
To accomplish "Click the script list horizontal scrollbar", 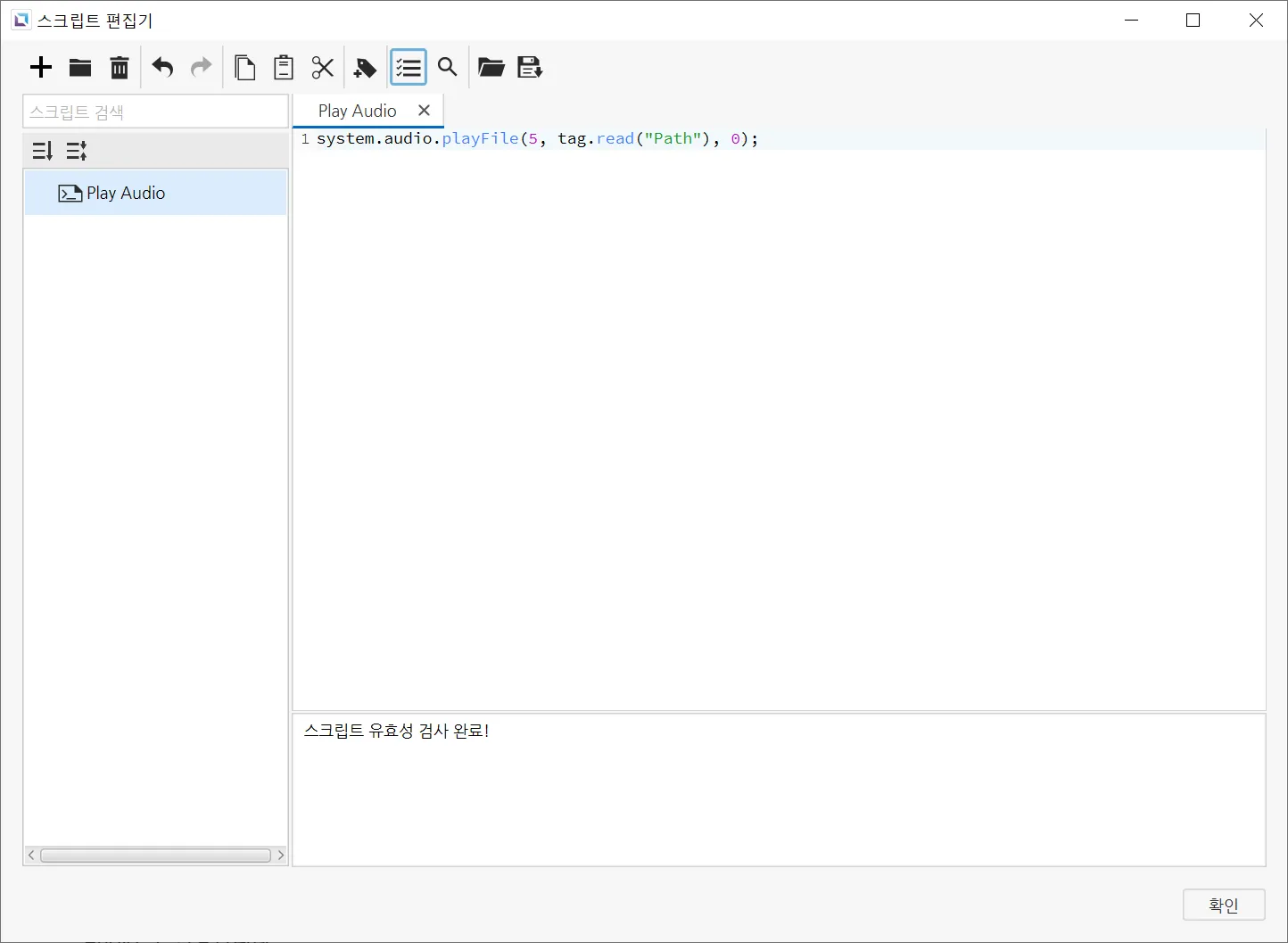I will pos(155,856).
